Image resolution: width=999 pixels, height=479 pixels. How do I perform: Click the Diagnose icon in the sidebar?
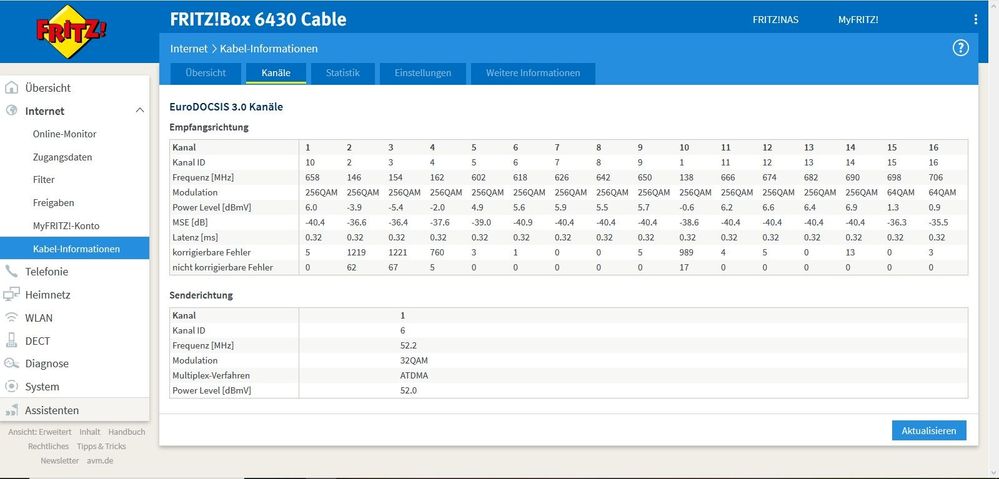tap(11, 363)
